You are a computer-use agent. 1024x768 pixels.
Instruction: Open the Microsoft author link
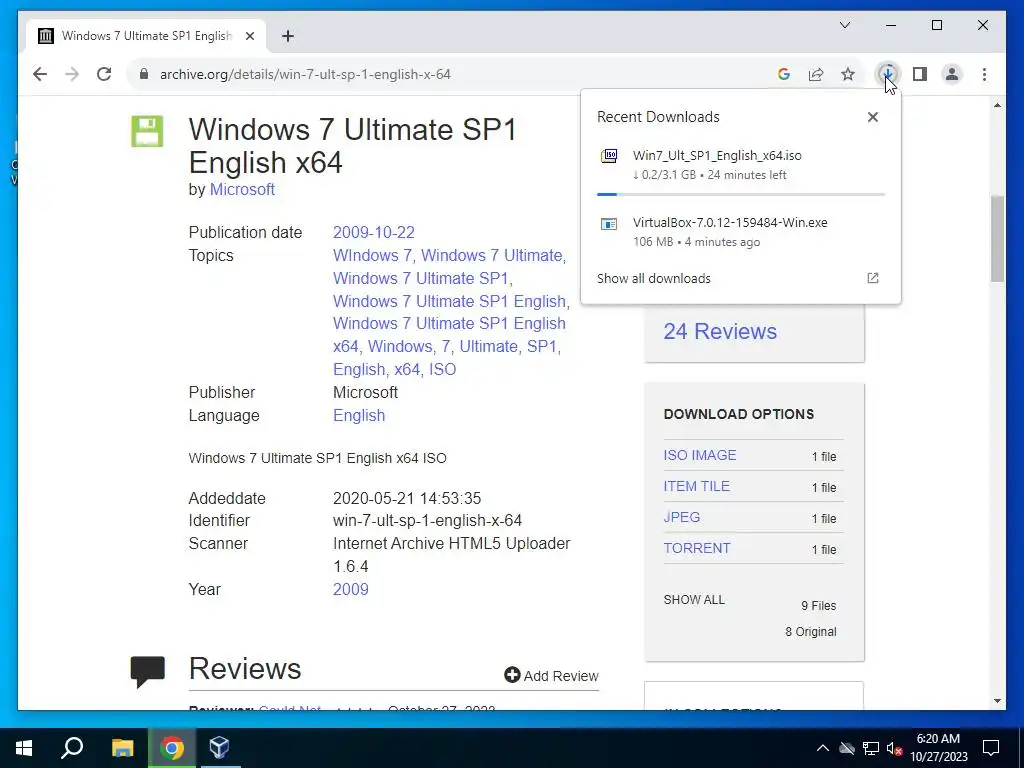[242, 189]
